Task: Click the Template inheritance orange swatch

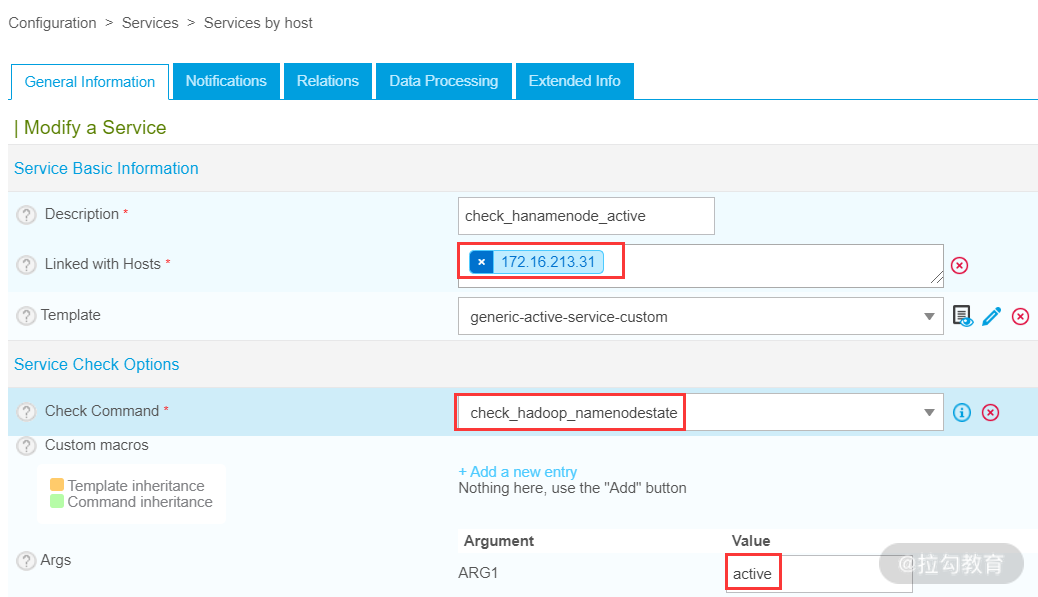Action: tap(57, 485)
